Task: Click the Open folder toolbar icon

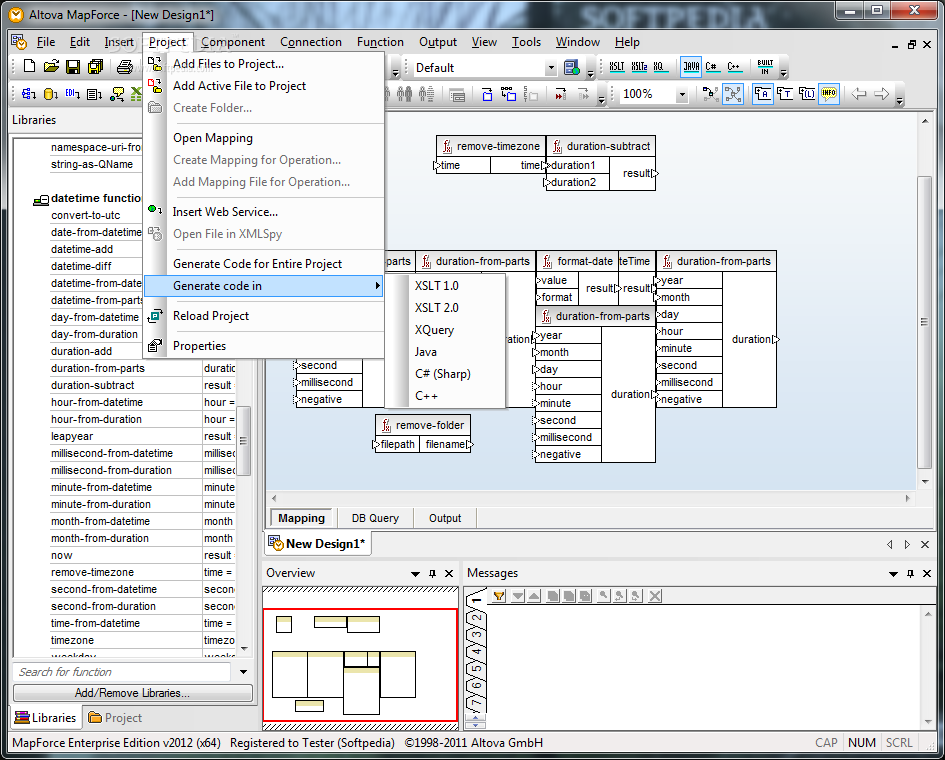Action: point(51,66)
